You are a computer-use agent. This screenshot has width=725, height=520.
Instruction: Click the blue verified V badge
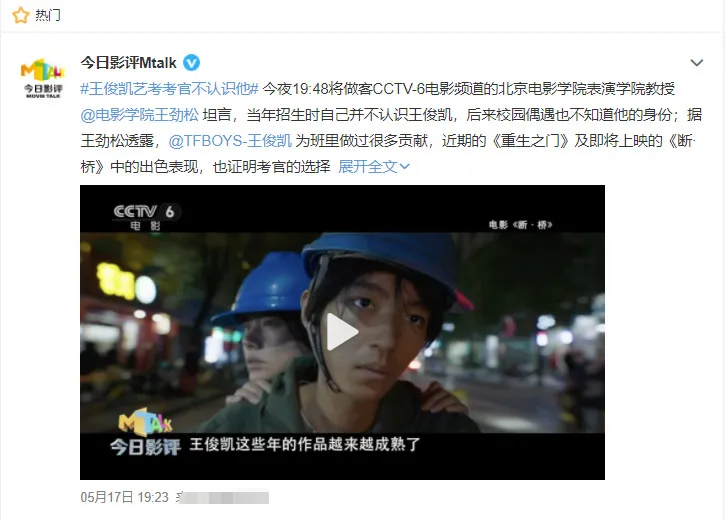click(x=192, y=63)
